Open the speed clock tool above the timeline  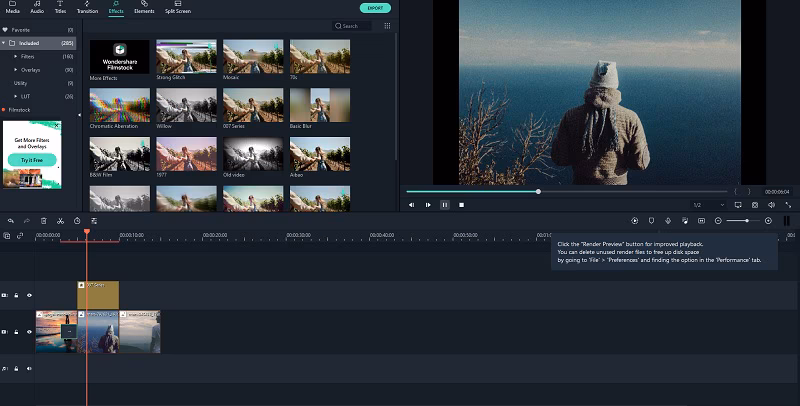[x=77, y=220]
